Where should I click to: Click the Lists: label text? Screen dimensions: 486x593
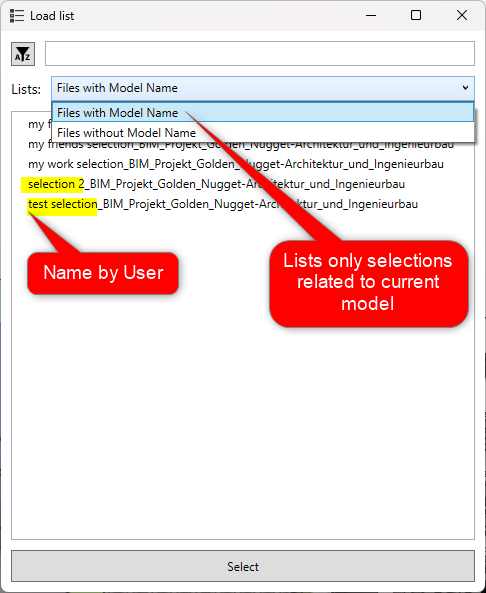pyautogui.click(x=26, y=89)
